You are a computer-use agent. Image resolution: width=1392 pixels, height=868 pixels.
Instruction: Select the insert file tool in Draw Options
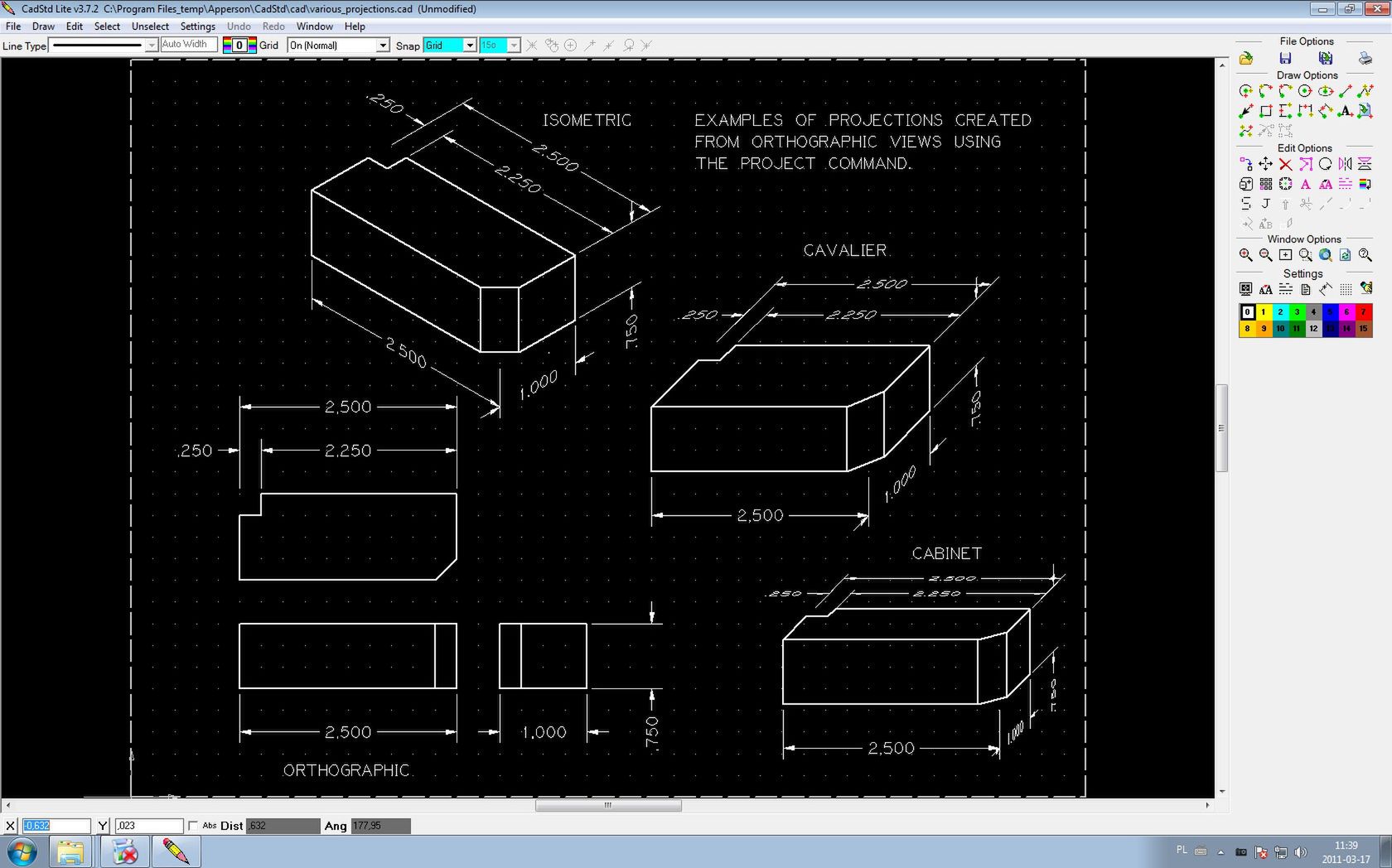(x=1365, y=111)
